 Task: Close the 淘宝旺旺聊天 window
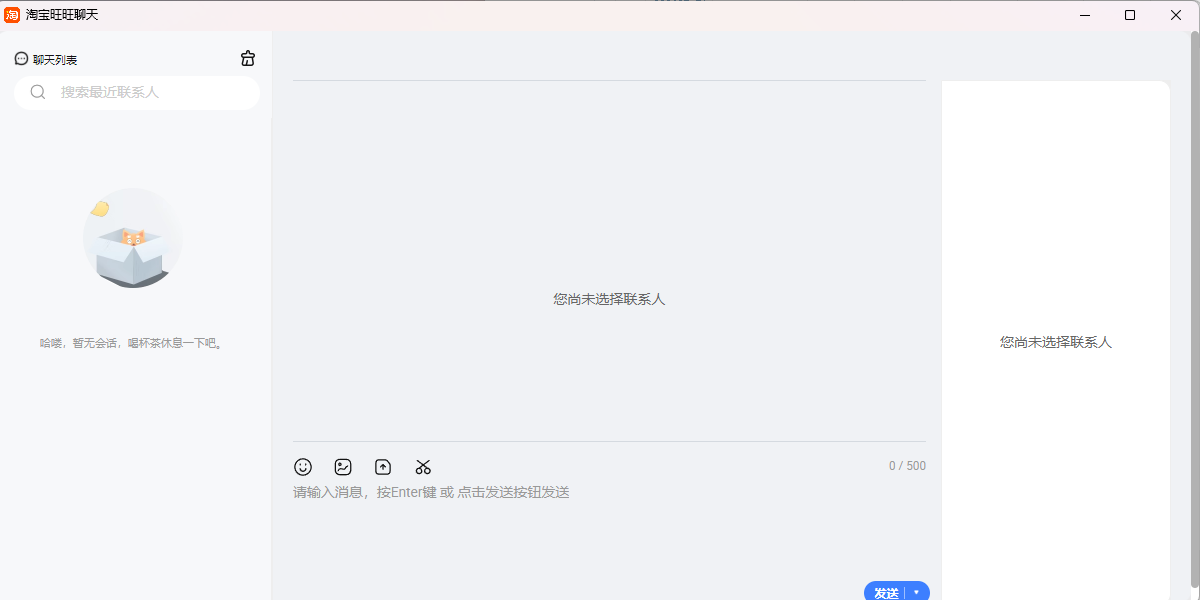tap(1176, 15)
